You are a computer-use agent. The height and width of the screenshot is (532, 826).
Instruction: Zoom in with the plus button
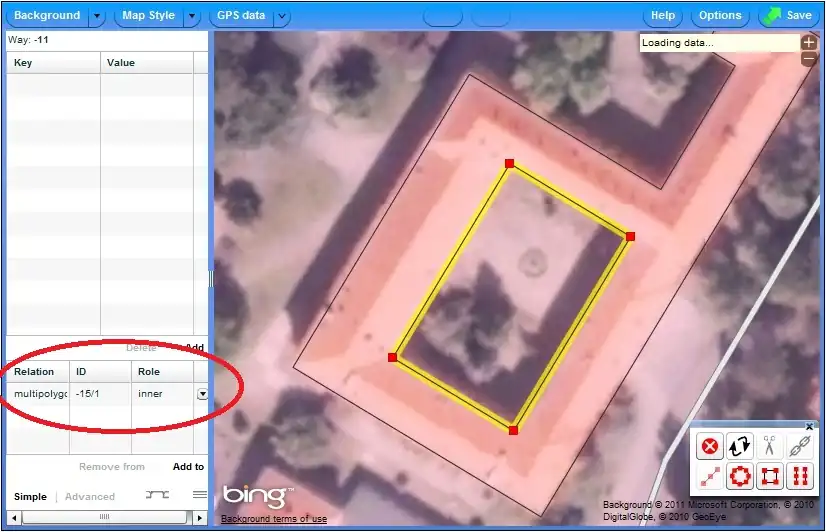tap(809, 43)
